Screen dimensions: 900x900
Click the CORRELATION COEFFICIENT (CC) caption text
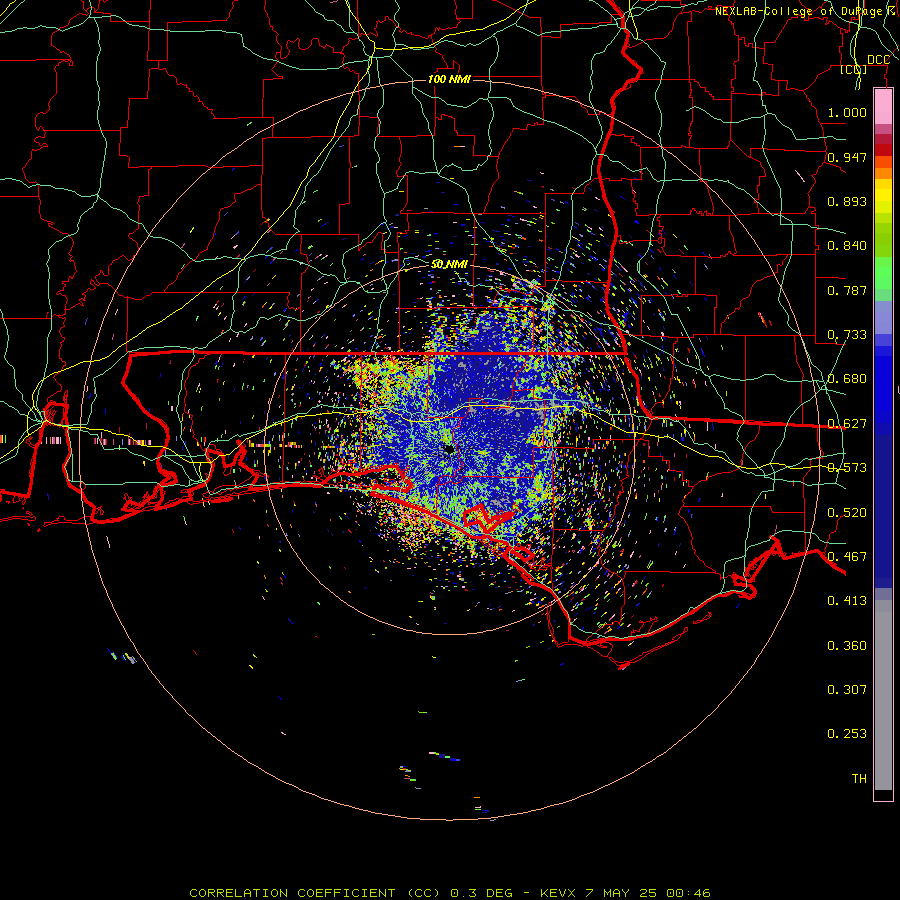pyautogui.click(x=314, y=893)
